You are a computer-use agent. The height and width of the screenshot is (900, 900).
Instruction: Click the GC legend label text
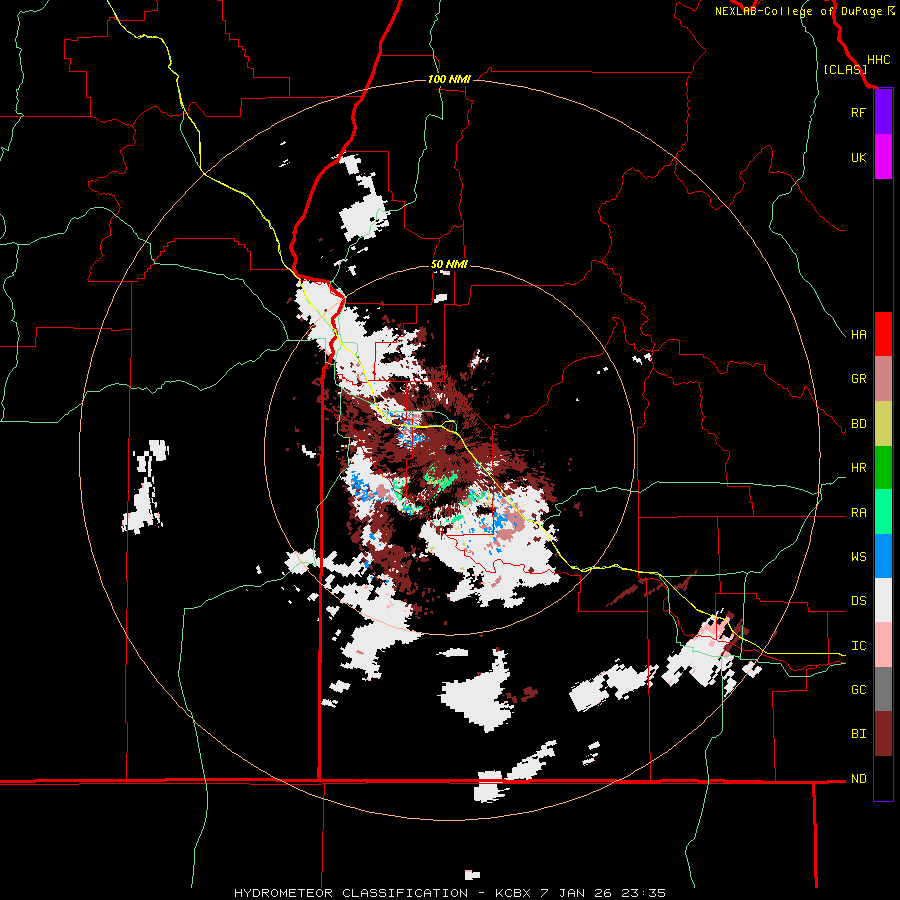(858, 690)
